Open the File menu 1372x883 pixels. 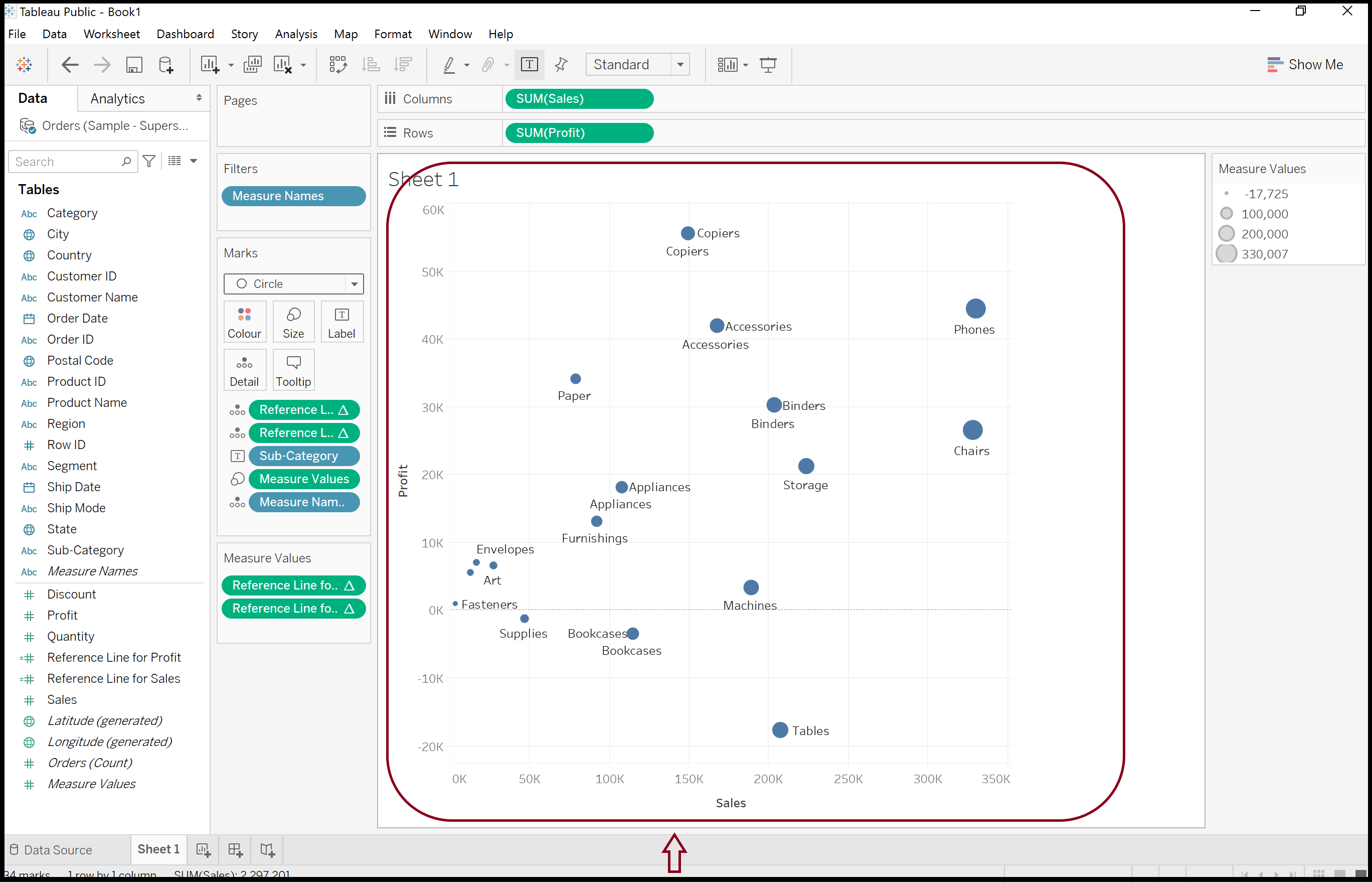(x=17, y=34)
